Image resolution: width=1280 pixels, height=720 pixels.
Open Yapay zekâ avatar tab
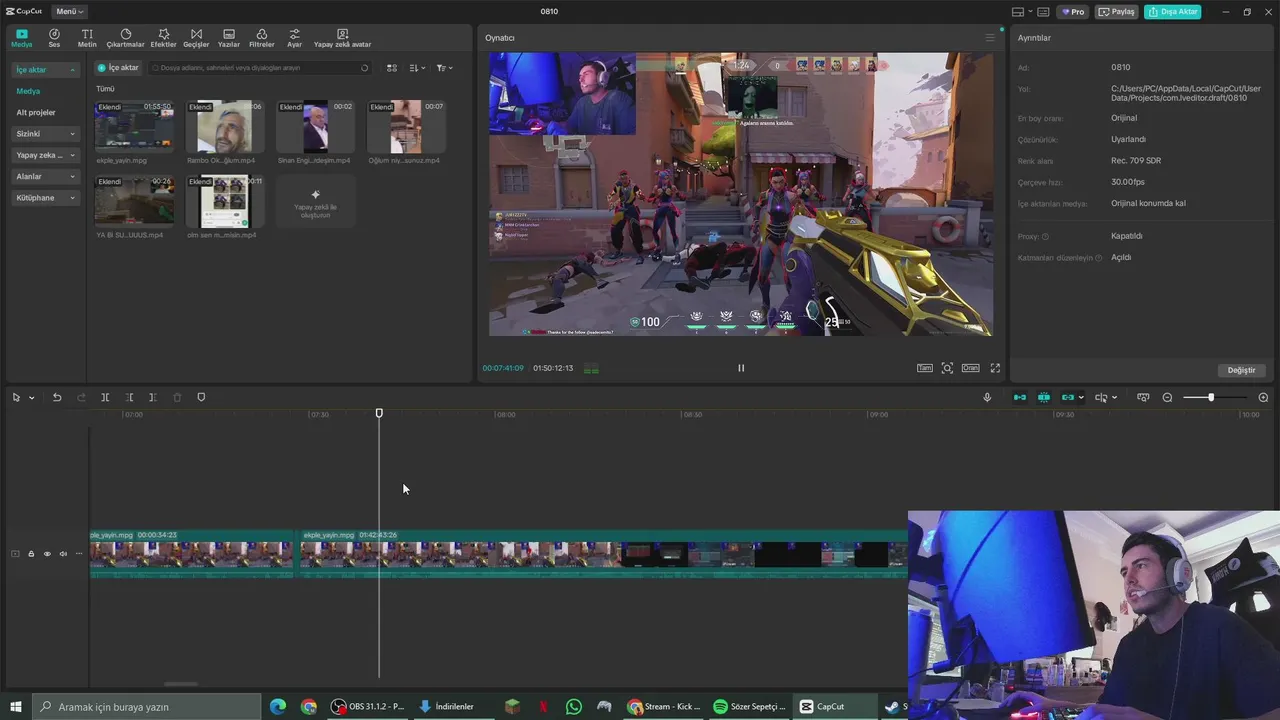[x=342, y=38]
